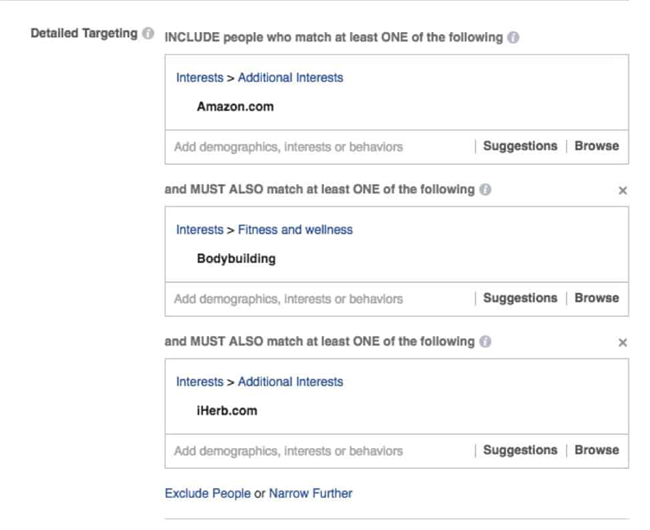Open Browse in the iHerb.com box
Screen dimensions: 650x530
pyautogui.click(x=597, y=450)
